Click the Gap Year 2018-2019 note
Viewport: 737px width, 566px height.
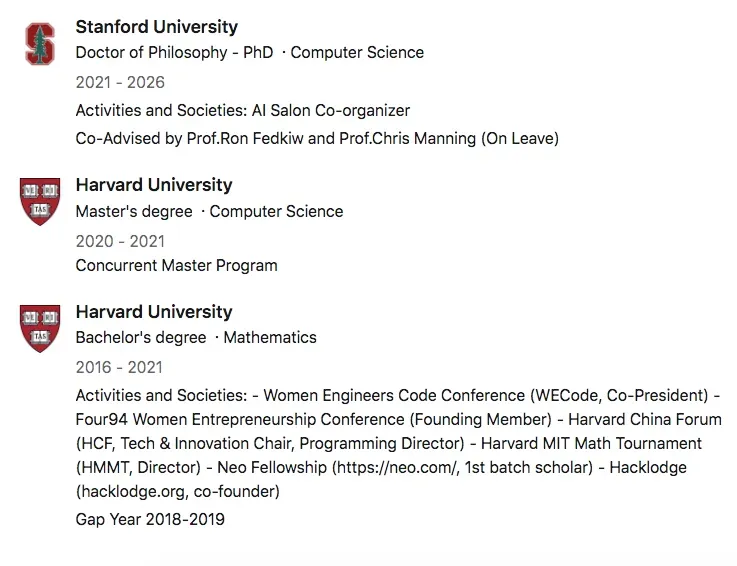point(150,519)
